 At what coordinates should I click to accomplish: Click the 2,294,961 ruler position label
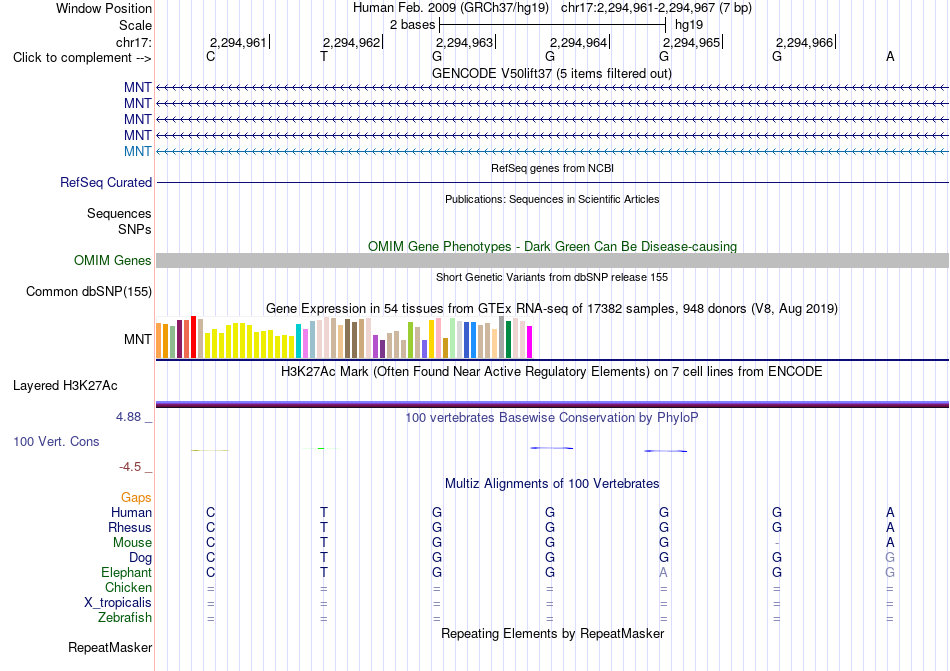pos(238,42)
